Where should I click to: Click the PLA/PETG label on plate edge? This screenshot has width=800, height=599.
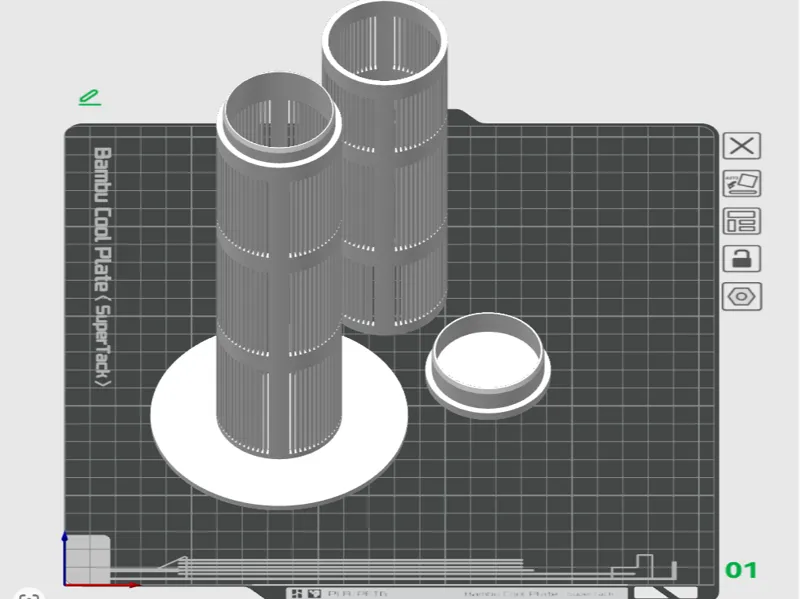[x=357, y=594]
